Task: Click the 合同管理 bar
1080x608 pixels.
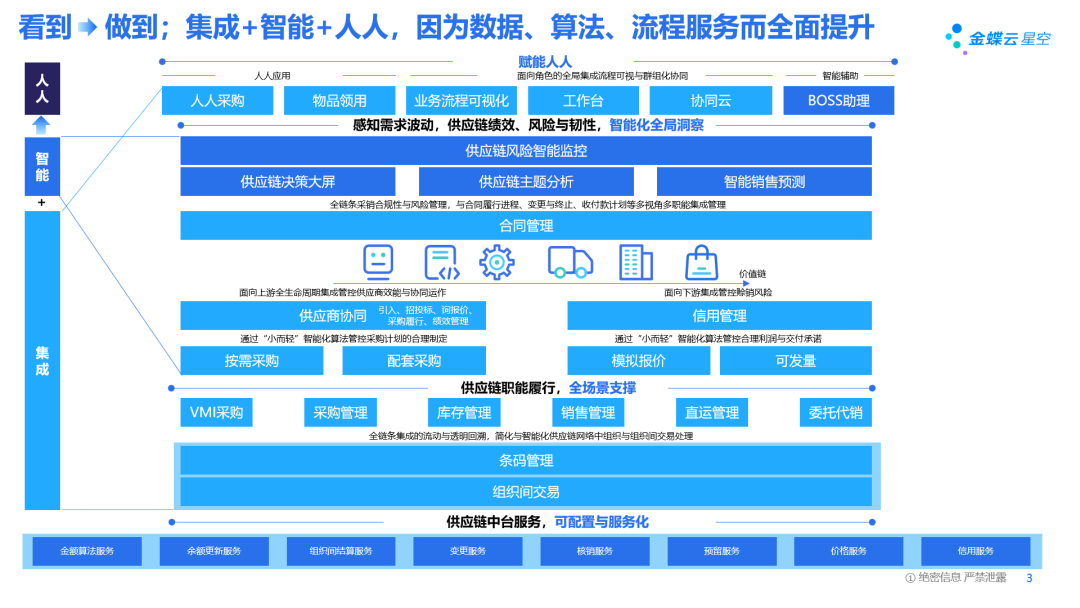Action: point(526,226)
